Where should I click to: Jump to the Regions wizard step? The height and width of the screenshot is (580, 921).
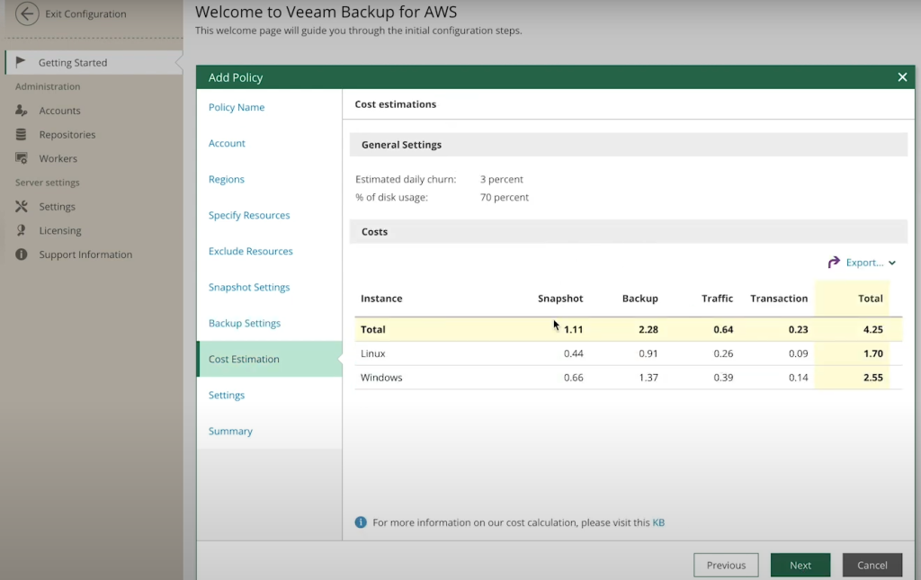[226, 179]
